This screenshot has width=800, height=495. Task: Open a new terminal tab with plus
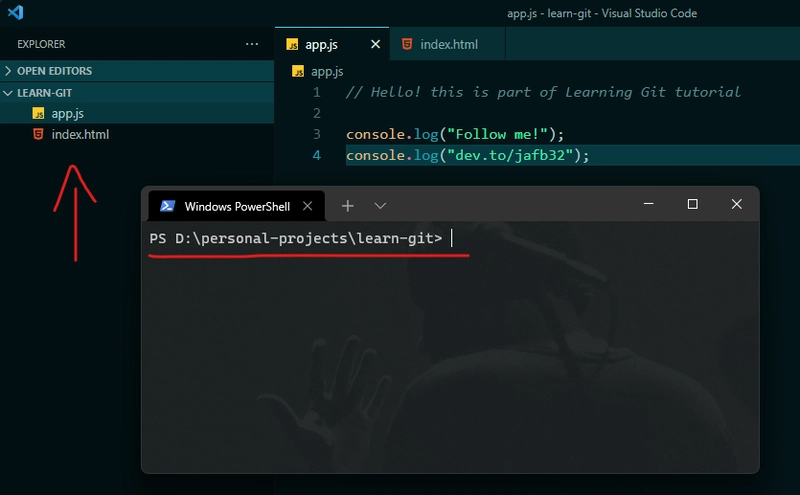[x=347, y=205]
